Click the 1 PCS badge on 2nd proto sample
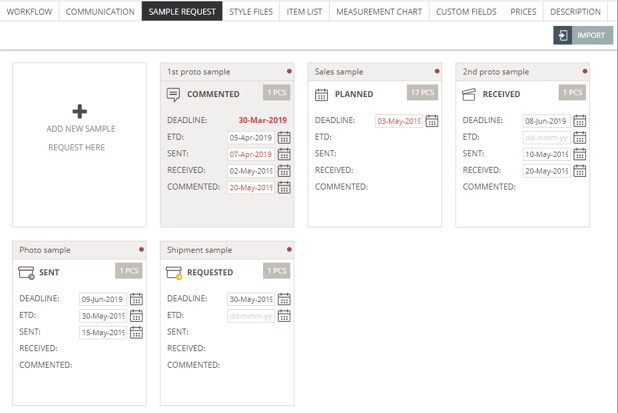 [572, 93]
